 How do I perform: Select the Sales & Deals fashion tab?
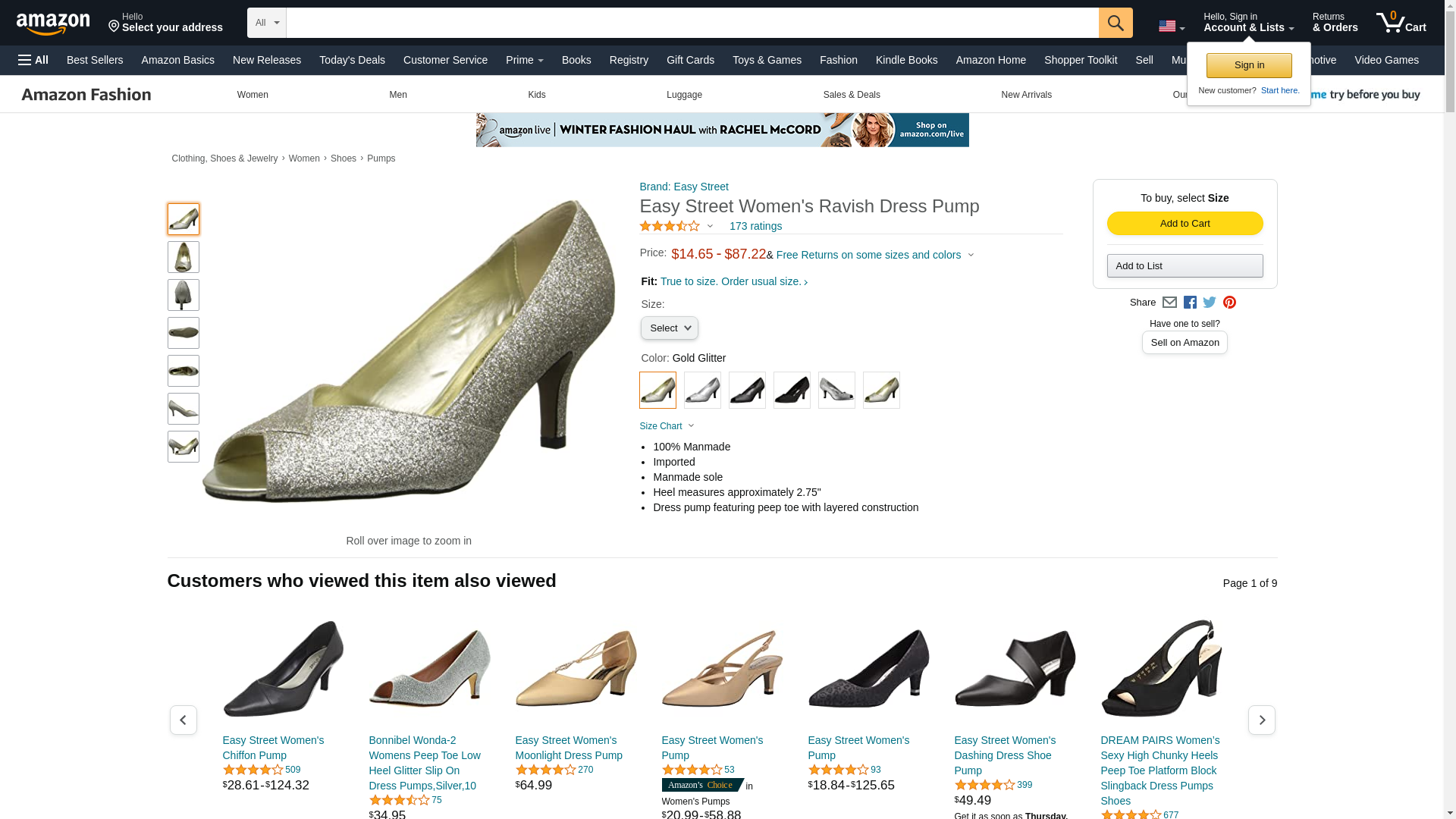852,95
